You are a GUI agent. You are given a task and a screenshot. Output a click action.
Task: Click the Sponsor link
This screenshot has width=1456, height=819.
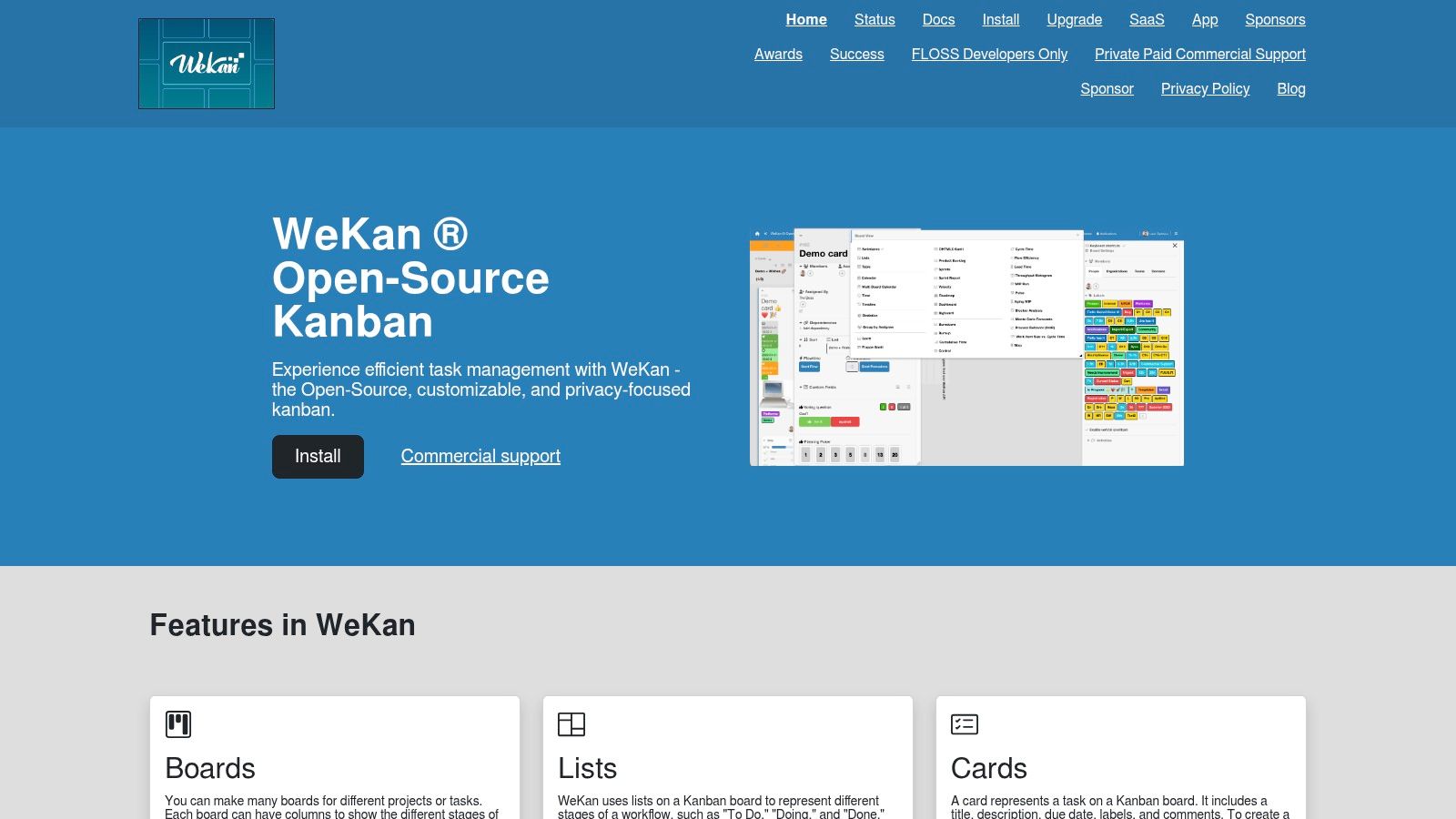click(x=1107, y=88)
